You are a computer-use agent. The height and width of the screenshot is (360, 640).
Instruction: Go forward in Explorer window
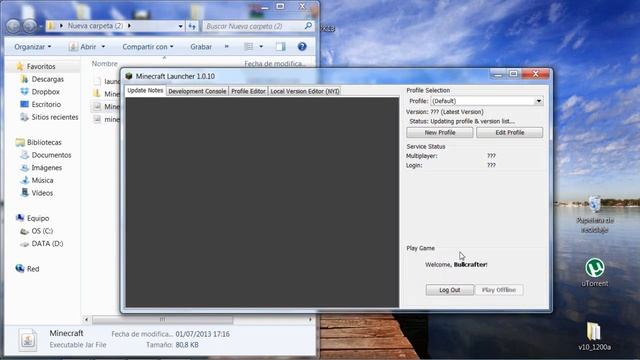click(30, 26)
